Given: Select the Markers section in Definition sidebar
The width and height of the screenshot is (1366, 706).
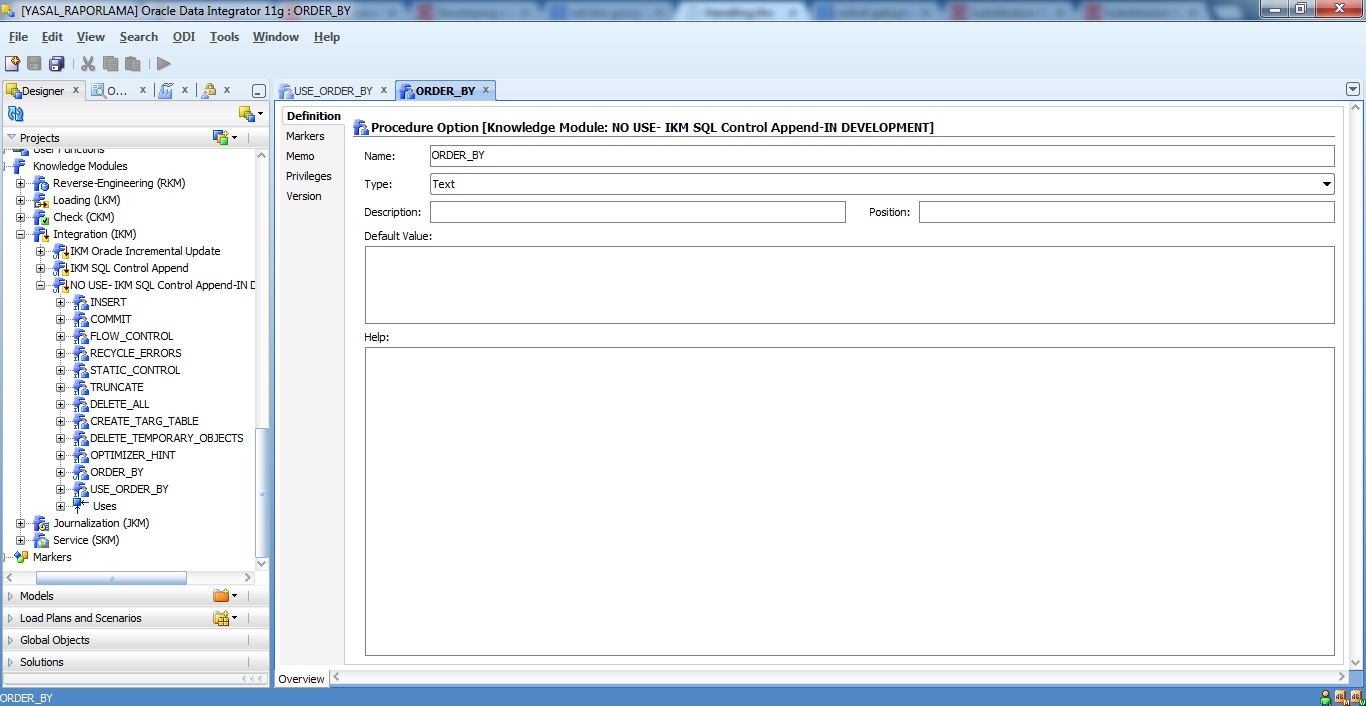Looking at the screenshot, I should 306,136.
